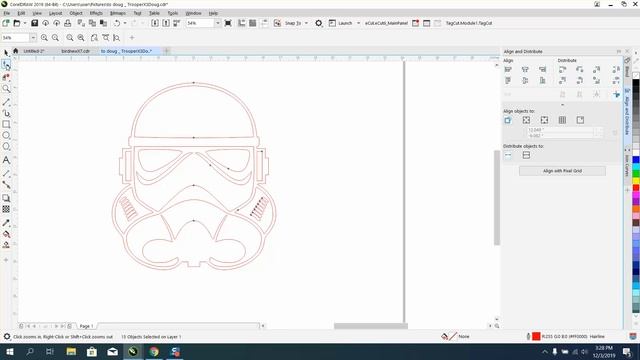
Task: Toggle the Snap Off icon
Action: (277, 23)
